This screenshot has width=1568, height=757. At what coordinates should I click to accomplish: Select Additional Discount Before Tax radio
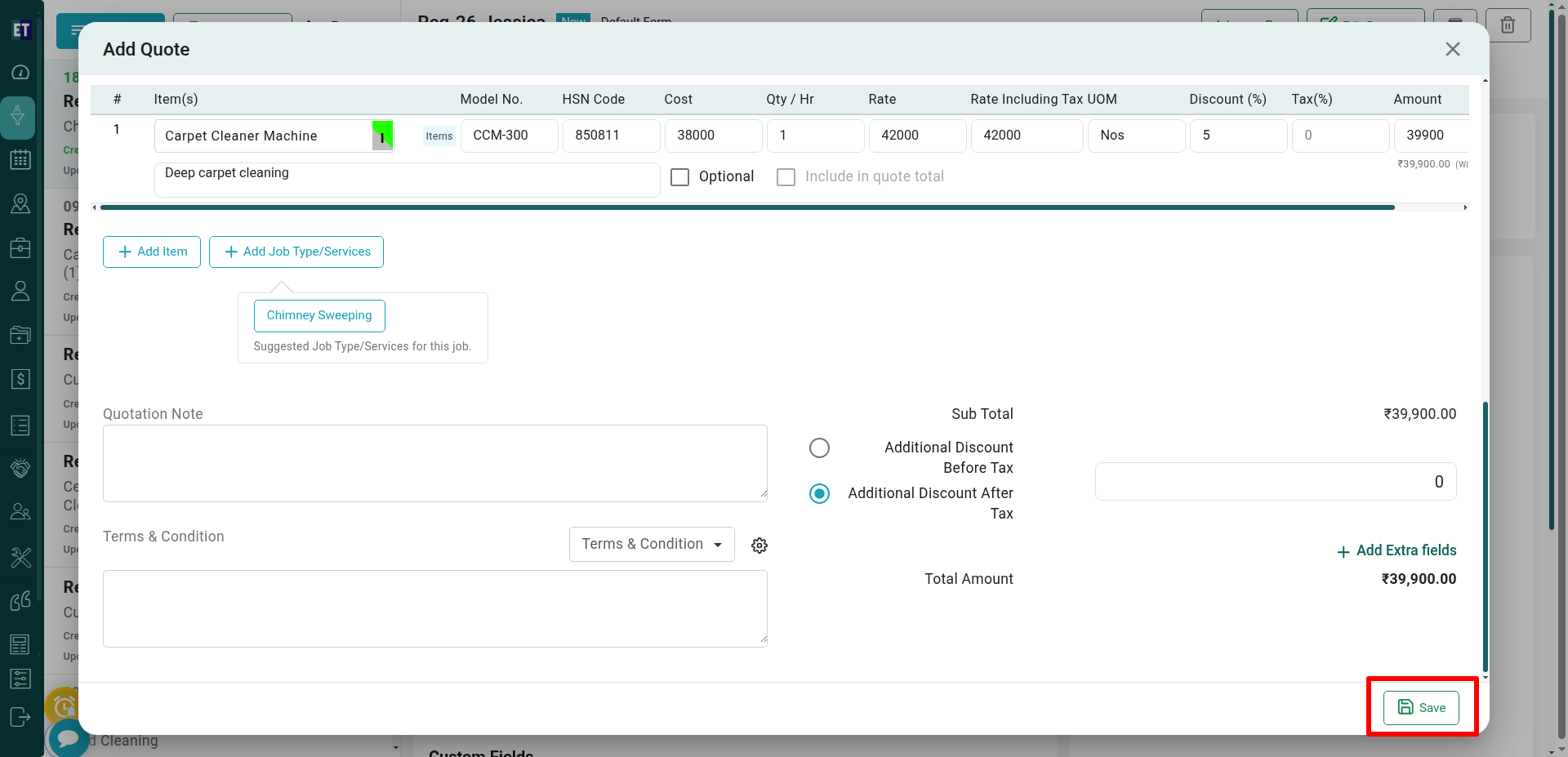pyautogui.click(x=819, y=448)
